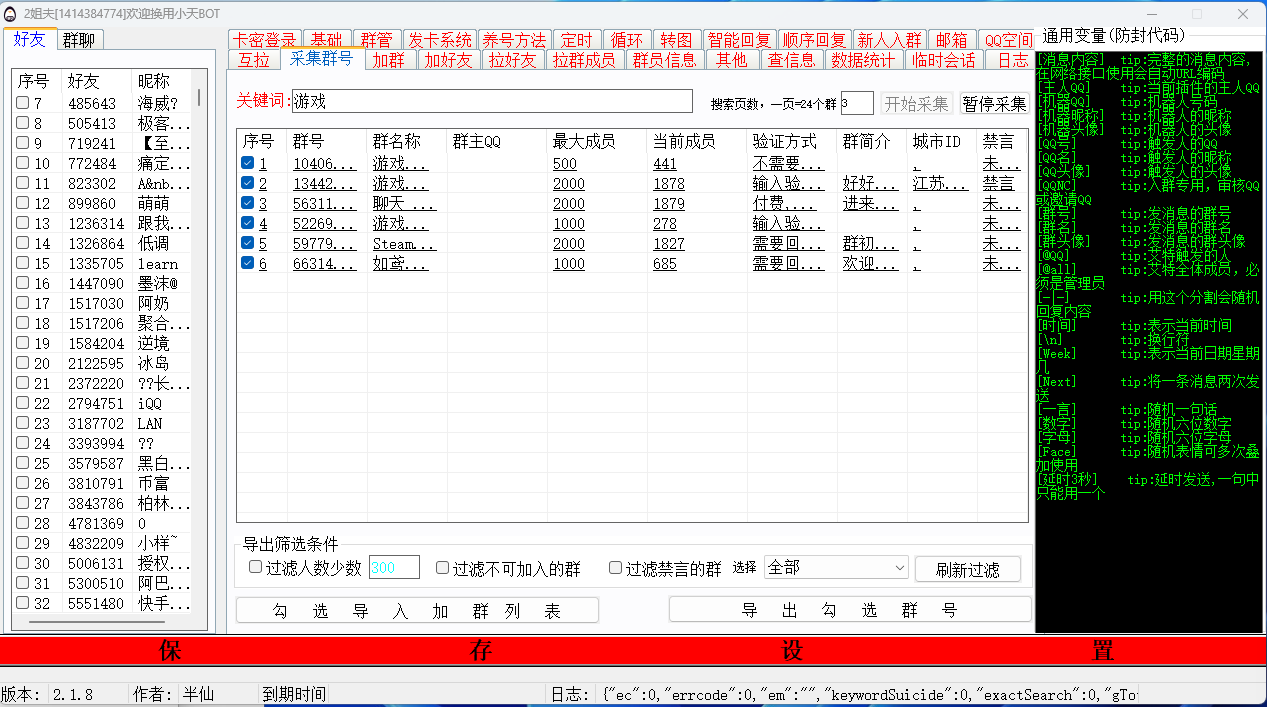Go to the 加好友 tab

point(448,60)
